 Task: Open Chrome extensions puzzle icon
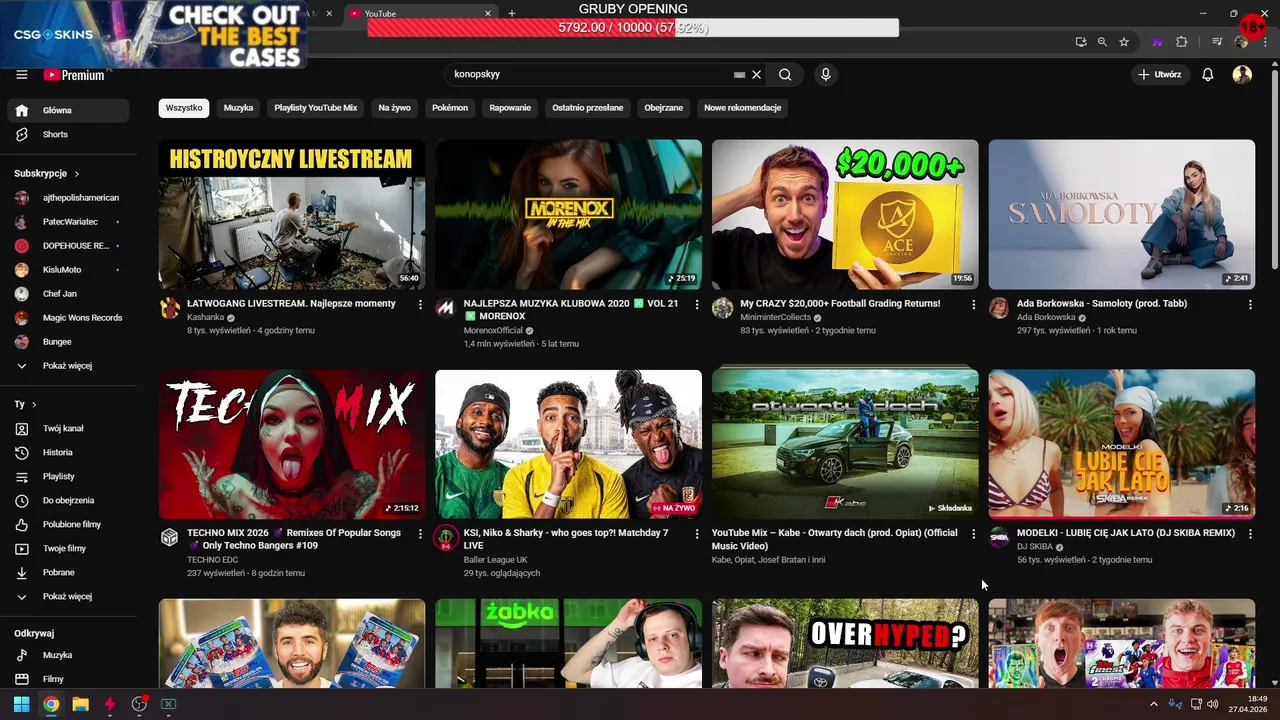[1182, 42]
